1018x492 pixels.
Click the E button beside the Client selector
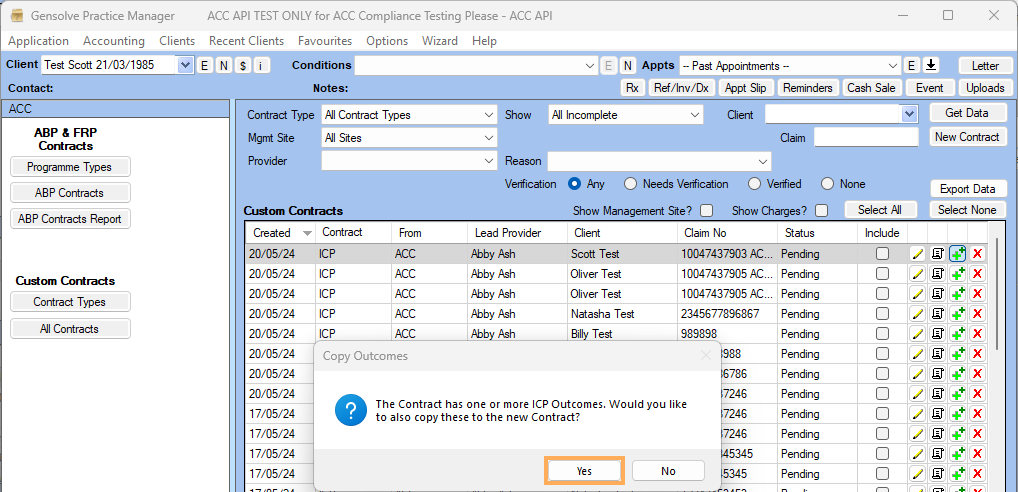[x=205, y=66]
